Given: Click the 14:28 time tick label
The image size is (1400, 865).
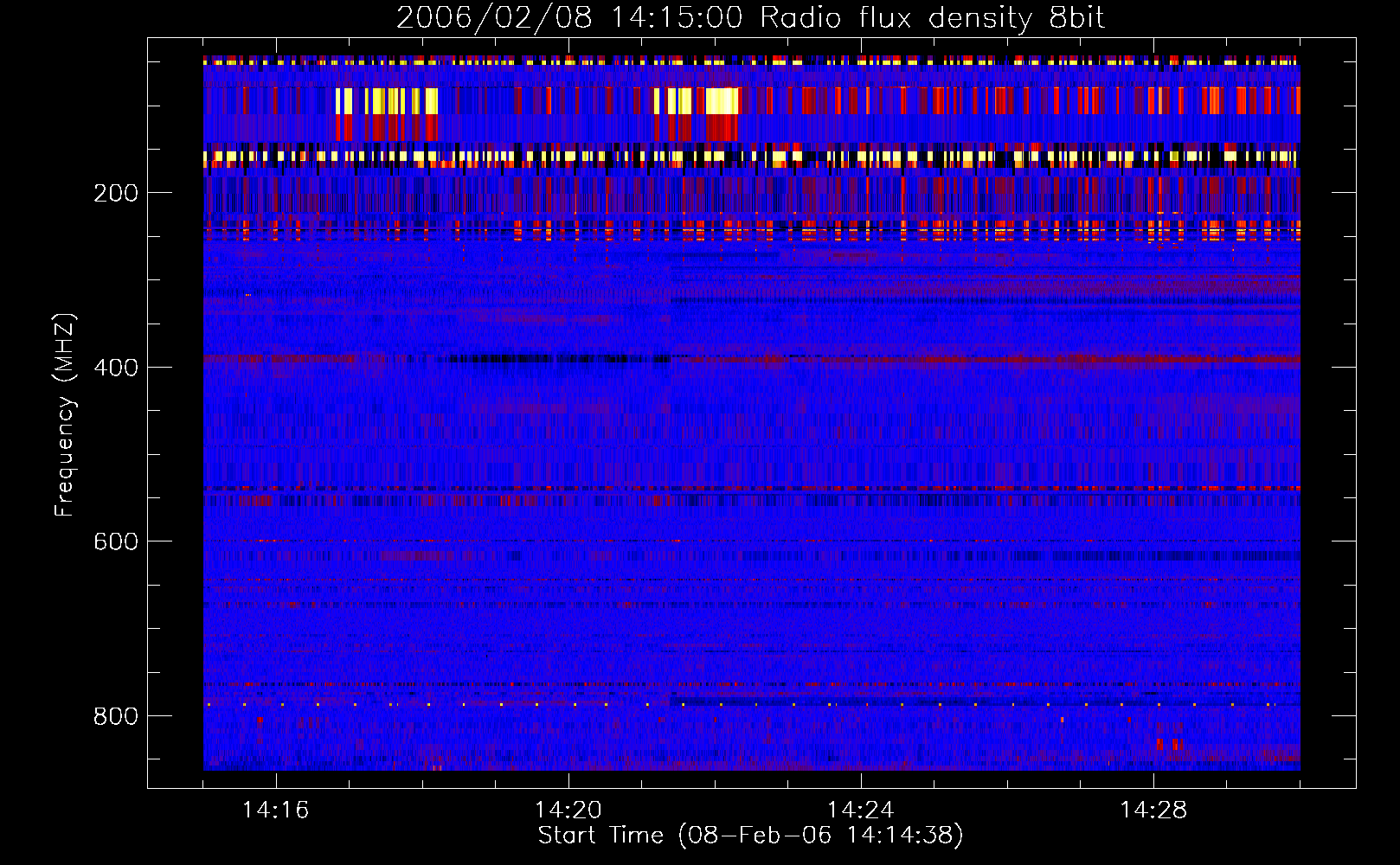Looking at the screenshot, I should click(1153, 811).
